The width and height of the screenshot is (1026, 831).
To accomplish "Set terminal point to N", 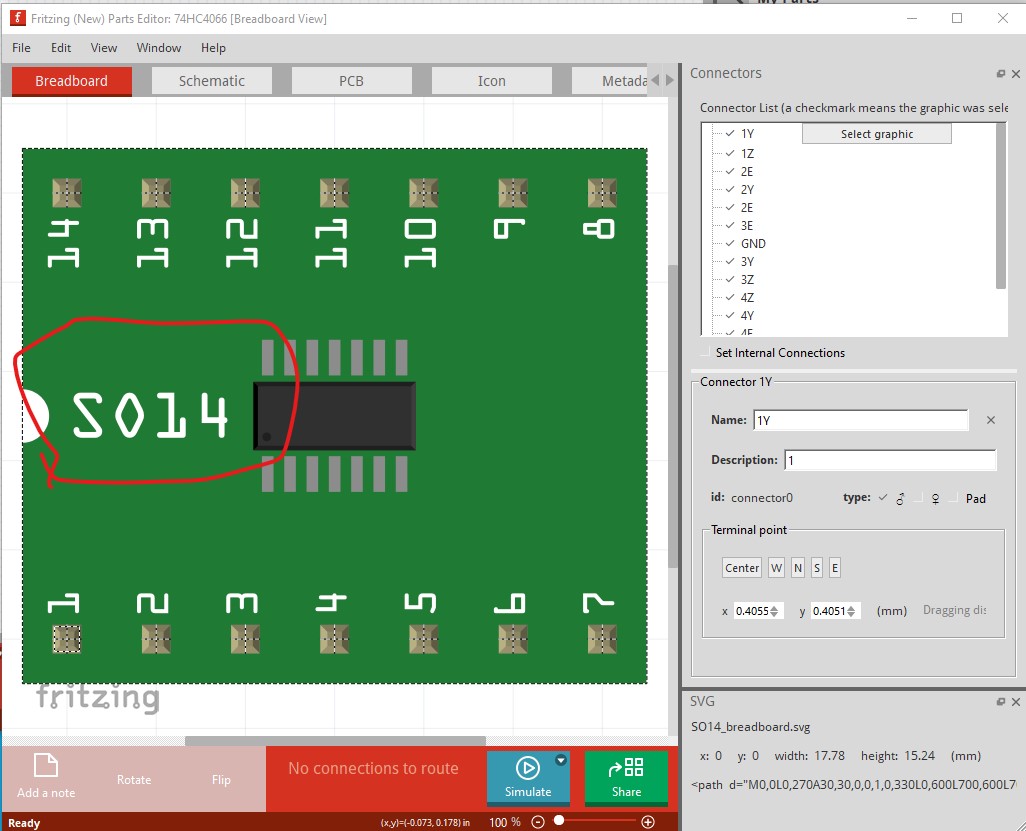I will pyautogui.click(x=798, y=568).
